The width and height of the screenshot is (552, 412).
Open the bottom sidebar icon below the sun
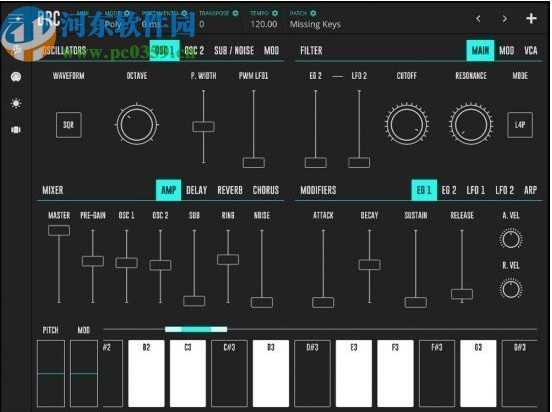(16, 130)
